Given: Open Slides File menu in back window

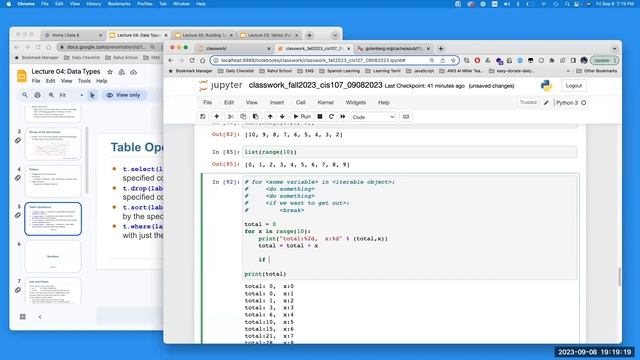Looking at the screenshot, I should 36,81.
